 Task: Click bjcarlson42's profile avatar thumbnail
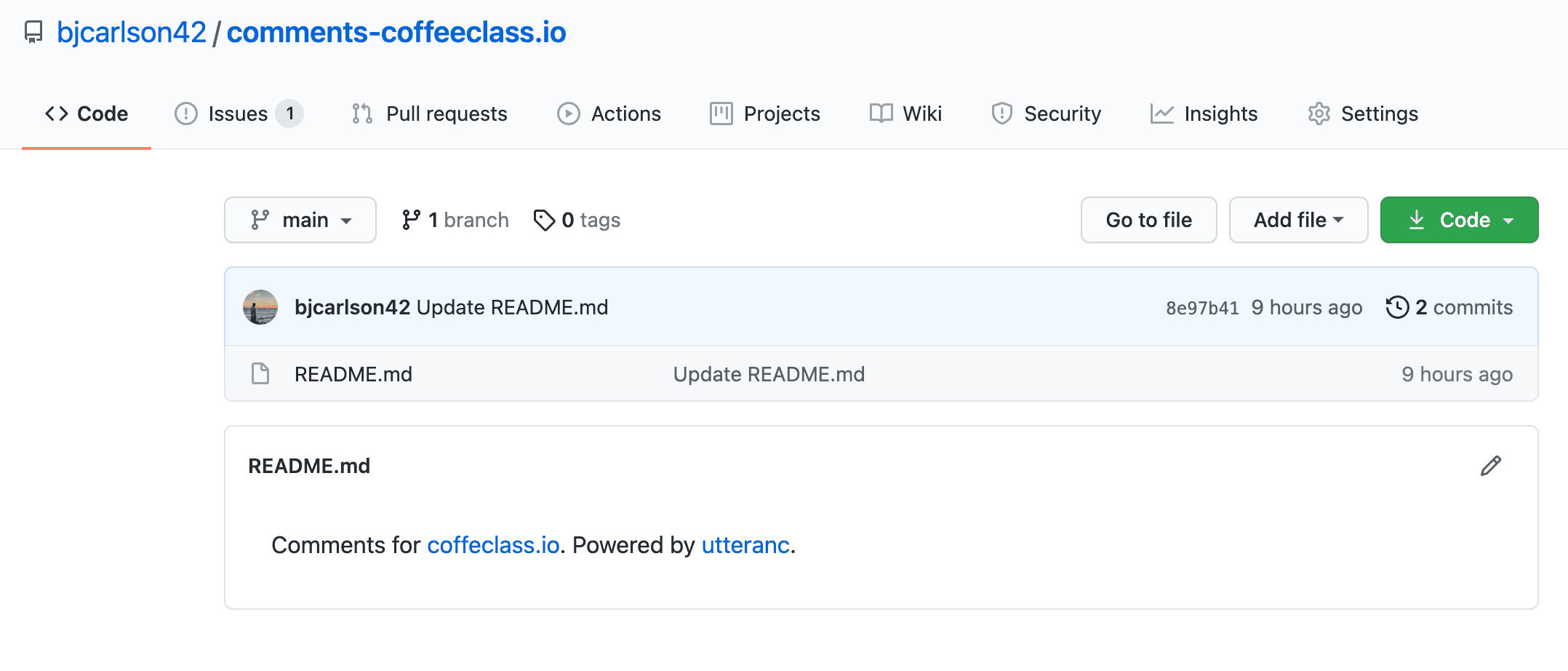pyautogui.click(x=260, y=307)
